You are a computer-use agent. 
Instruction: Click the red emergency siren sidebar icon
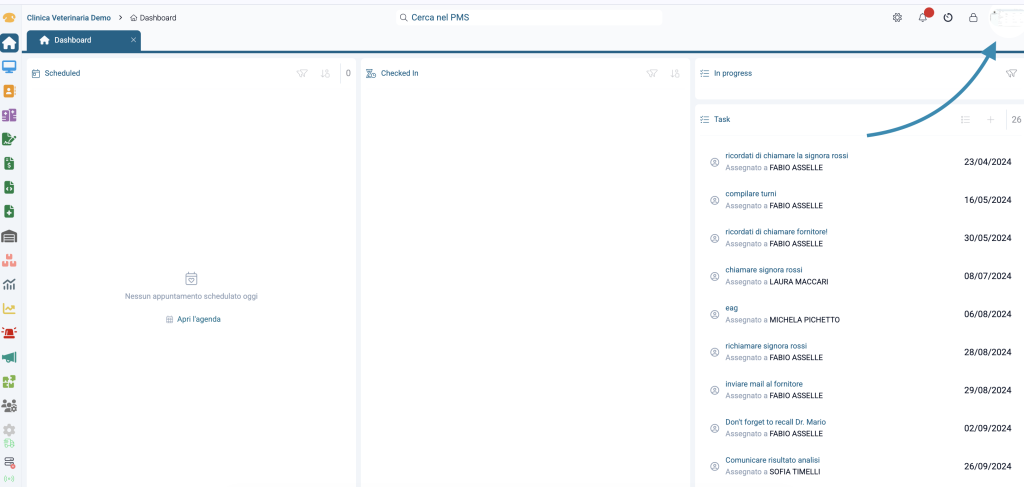point(9,333)
